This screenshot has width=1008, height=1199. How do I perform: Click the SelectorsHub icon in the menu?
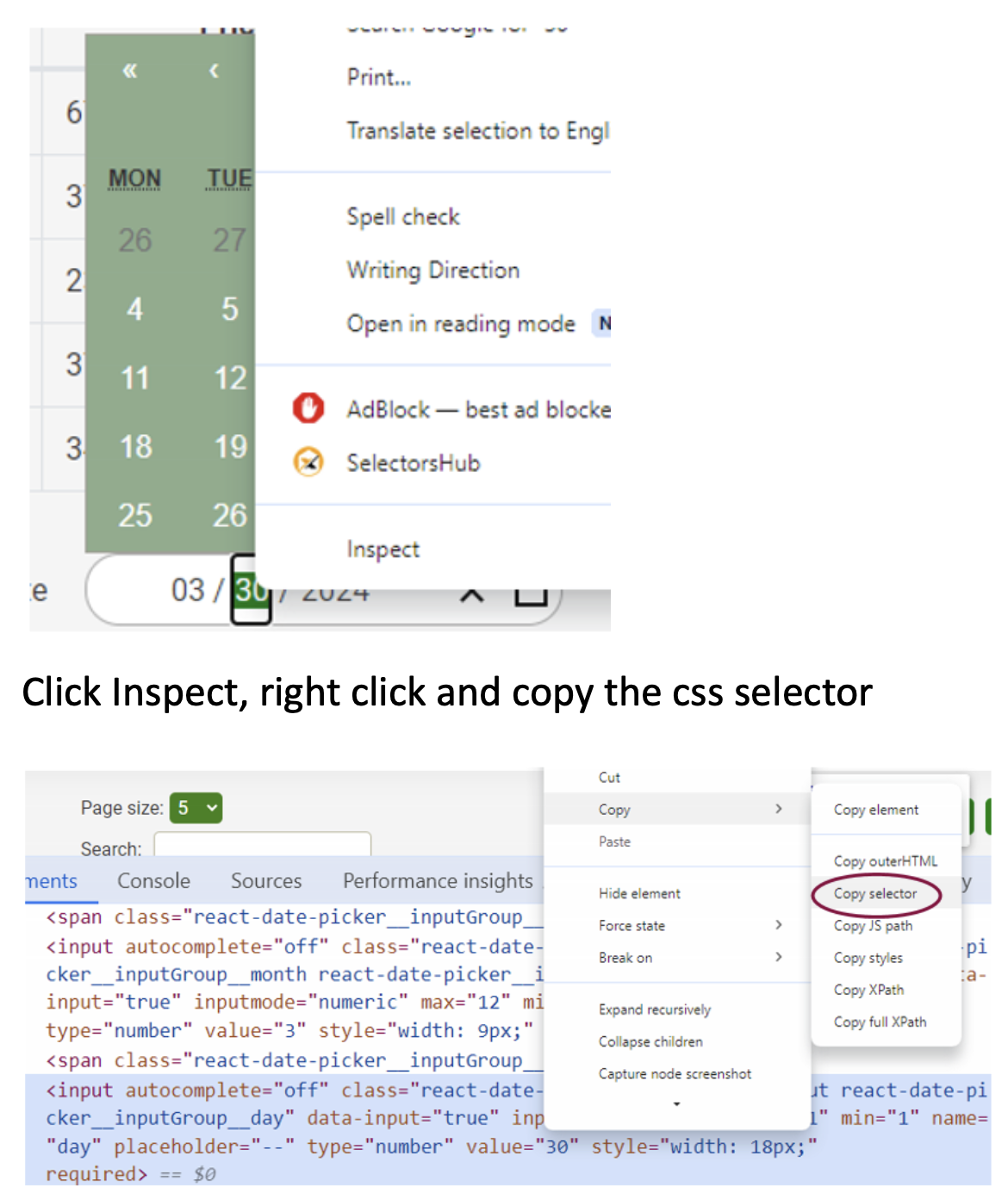[x=310, y=463]
